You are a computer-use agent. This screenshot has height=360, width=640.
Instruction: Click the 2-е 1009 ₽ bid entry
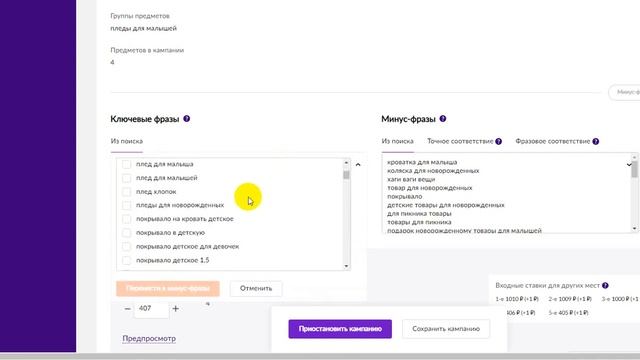[570, 299]
